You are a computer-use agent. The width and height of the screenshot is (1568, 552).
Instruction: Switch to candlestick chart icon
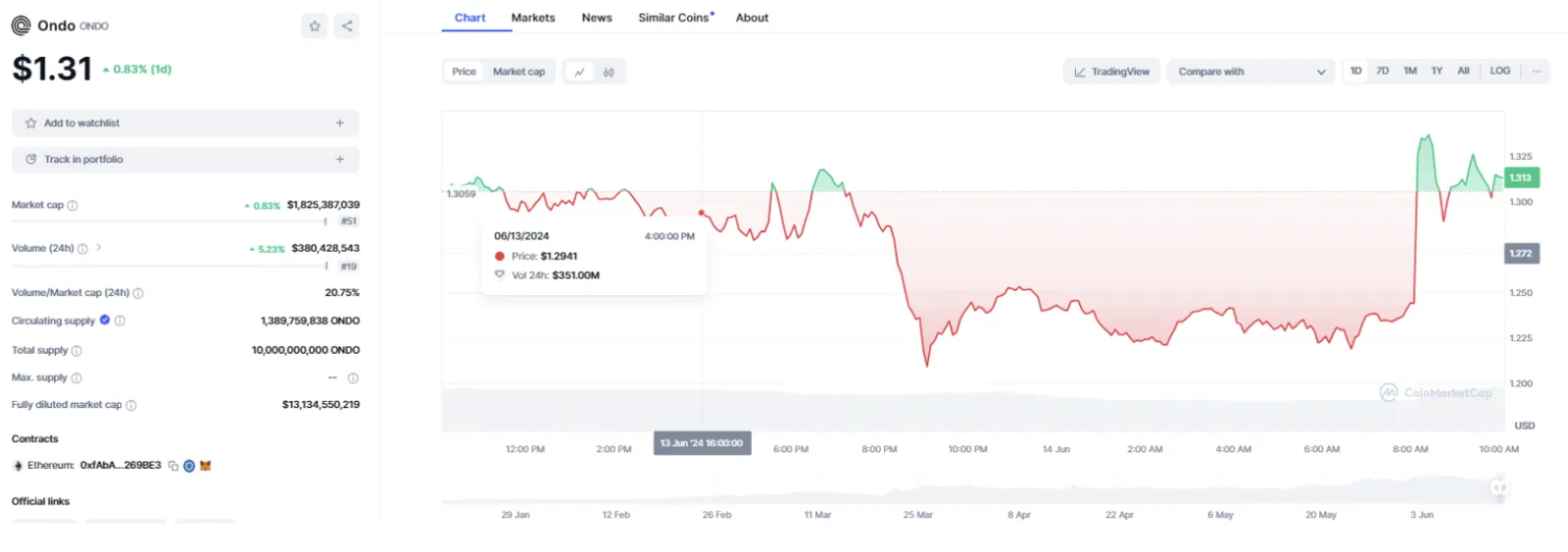609,72
